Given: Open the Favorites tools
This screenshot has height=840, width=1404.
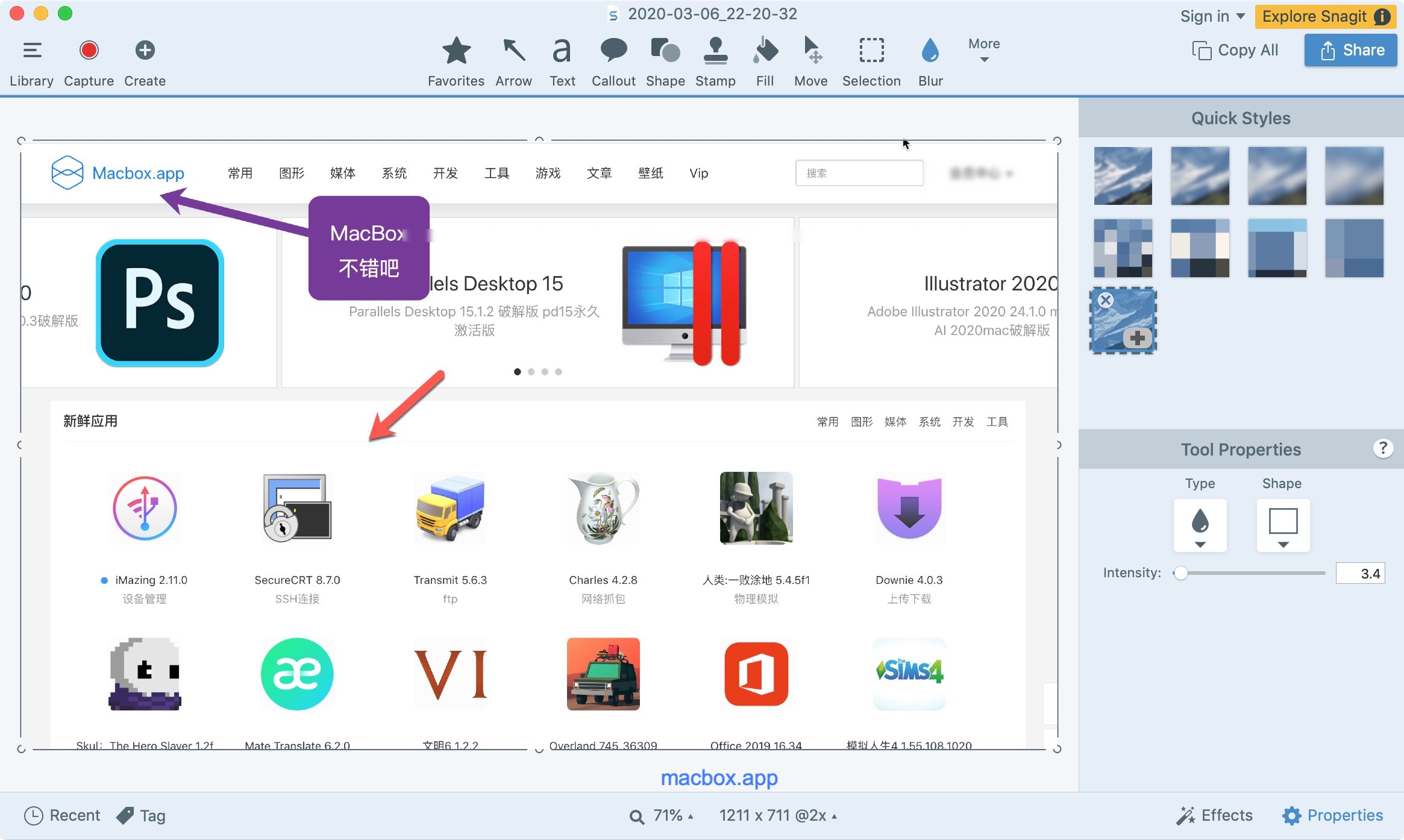Looking at the screenshot, I should (x=456, y=61).
